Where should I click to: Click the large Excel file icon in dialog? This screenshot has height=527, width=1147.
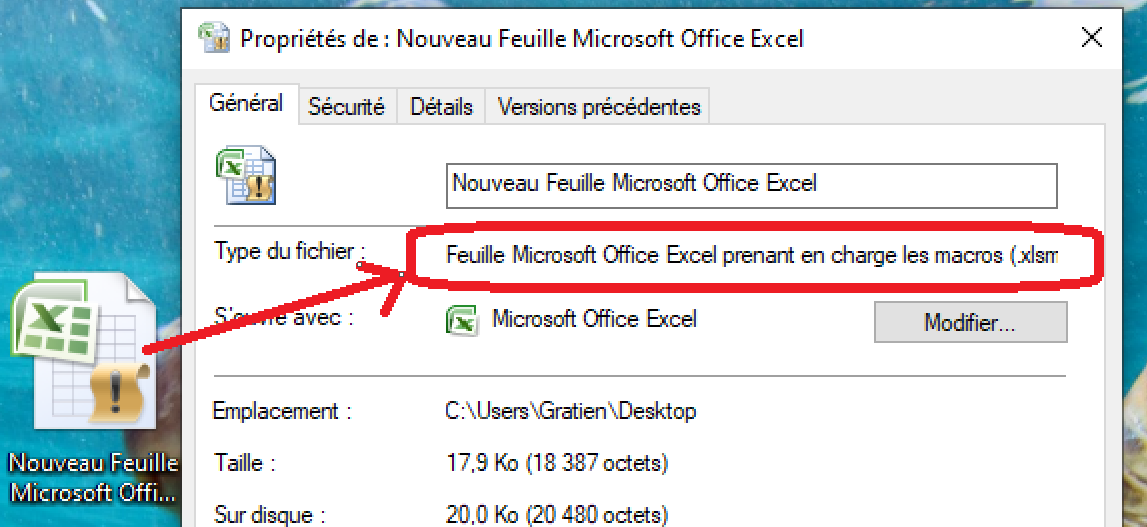coord(246,177)
